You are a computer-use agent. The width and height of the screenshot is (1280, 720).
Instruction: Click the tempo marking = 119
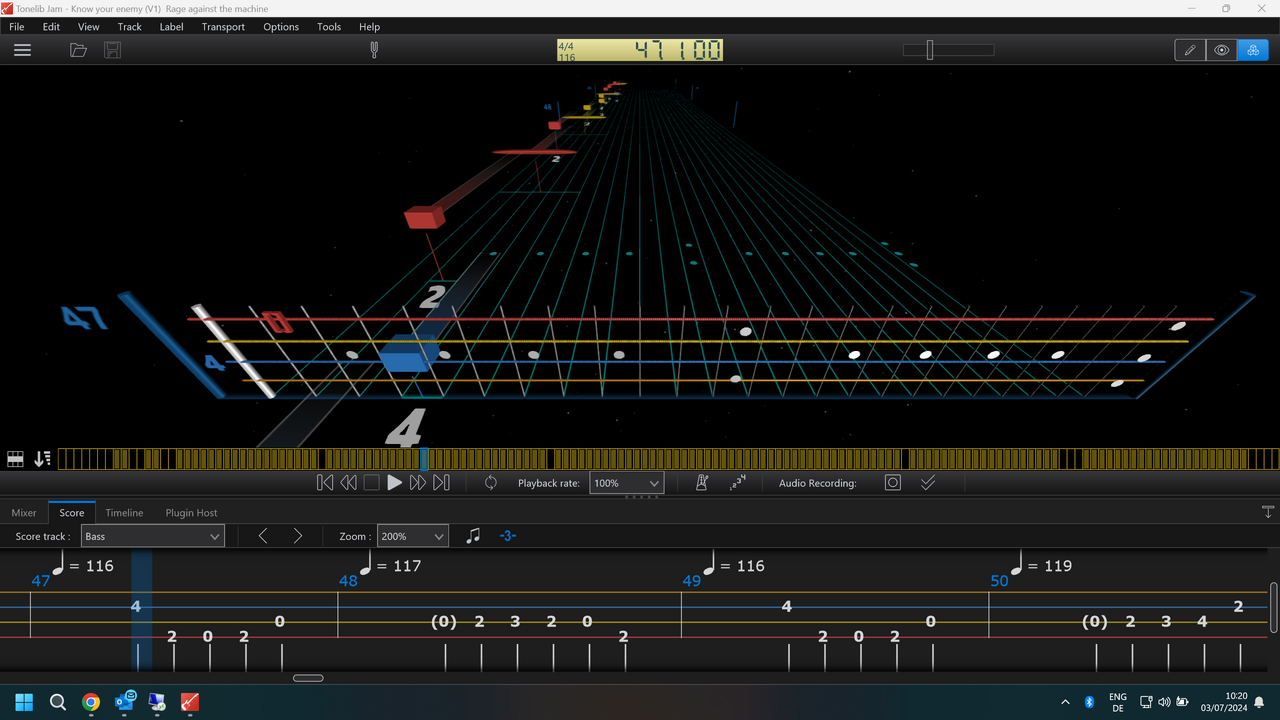pos(1042,565)
